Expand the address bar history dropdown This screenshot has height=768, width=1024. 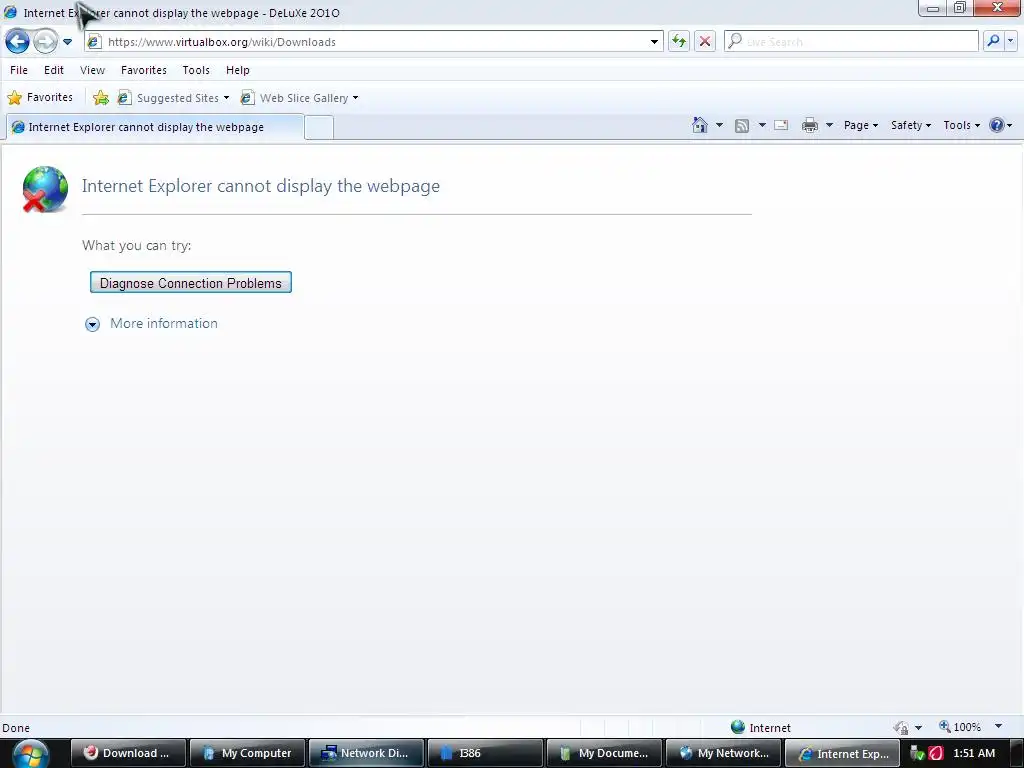pyautogui.click(x=654, y=42)
